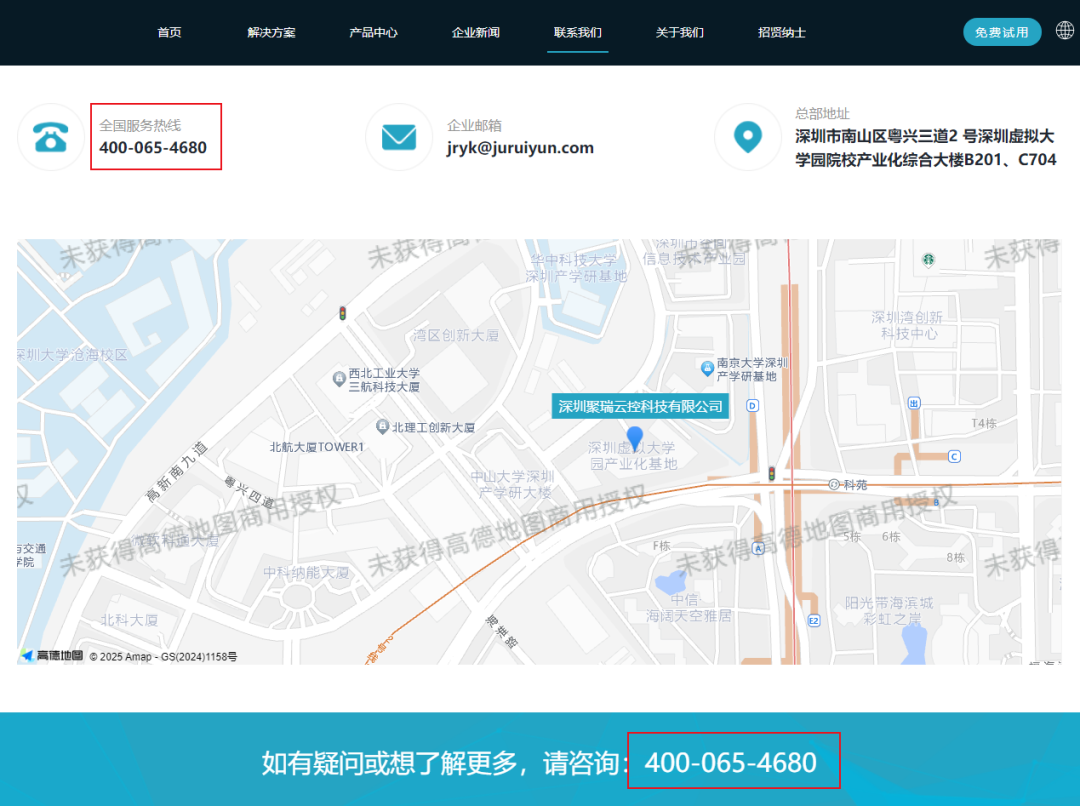Viewport: 1080px width, 806px height.
Task: Click the telephone hotline icon
Action: pyautogui.click(x=51, y=137)
